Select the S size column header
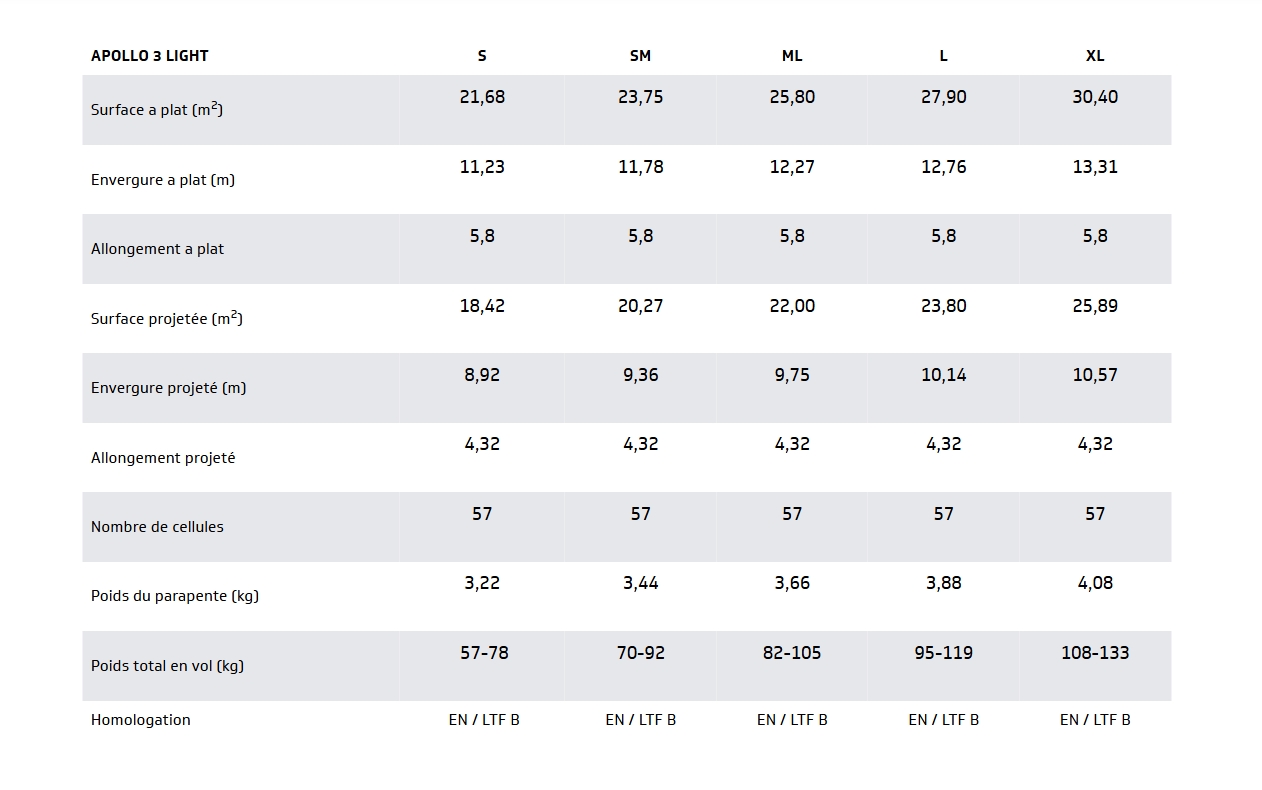This screenshot has width=1262, height=790. coord(482,56)
